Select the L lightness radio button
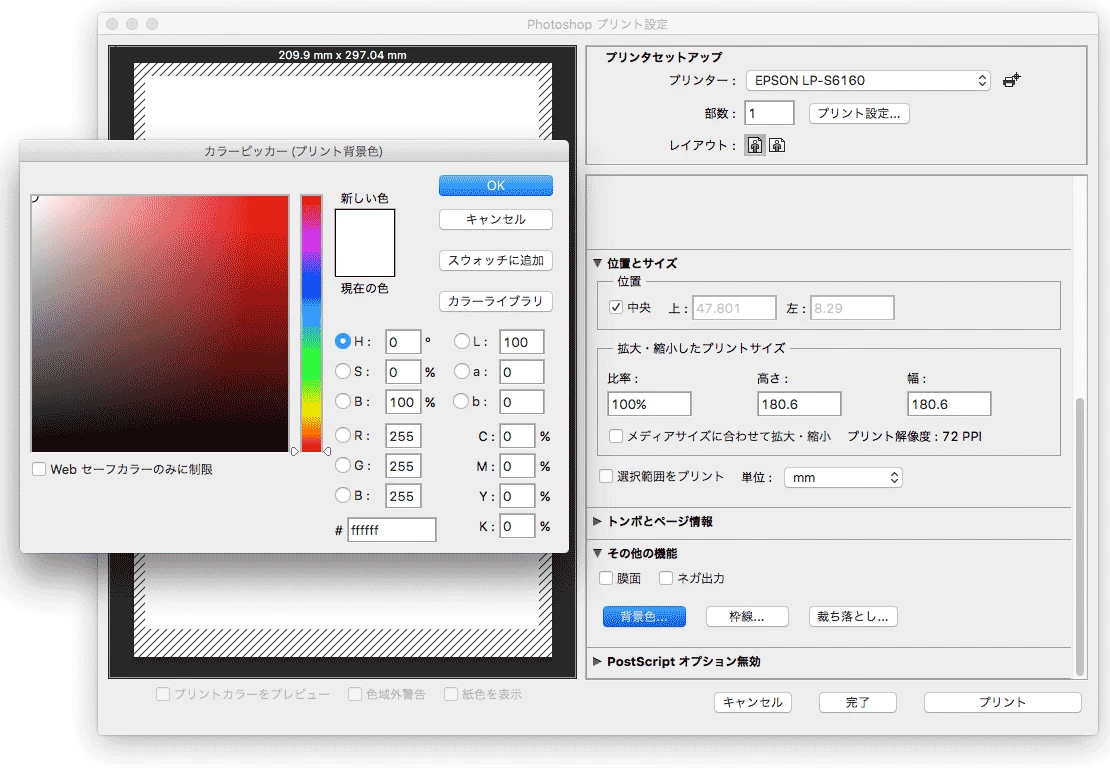The image size is (1110, 771). coord(462,341)
